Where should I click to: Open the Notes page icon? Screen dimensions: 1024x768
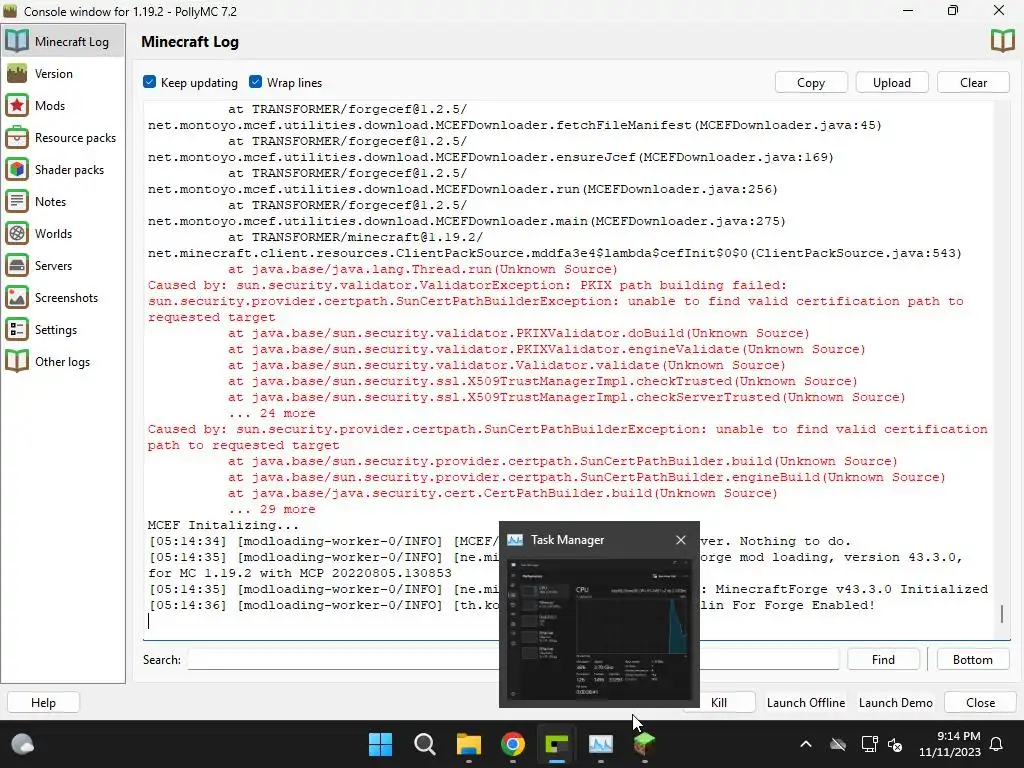pos(17,201)
